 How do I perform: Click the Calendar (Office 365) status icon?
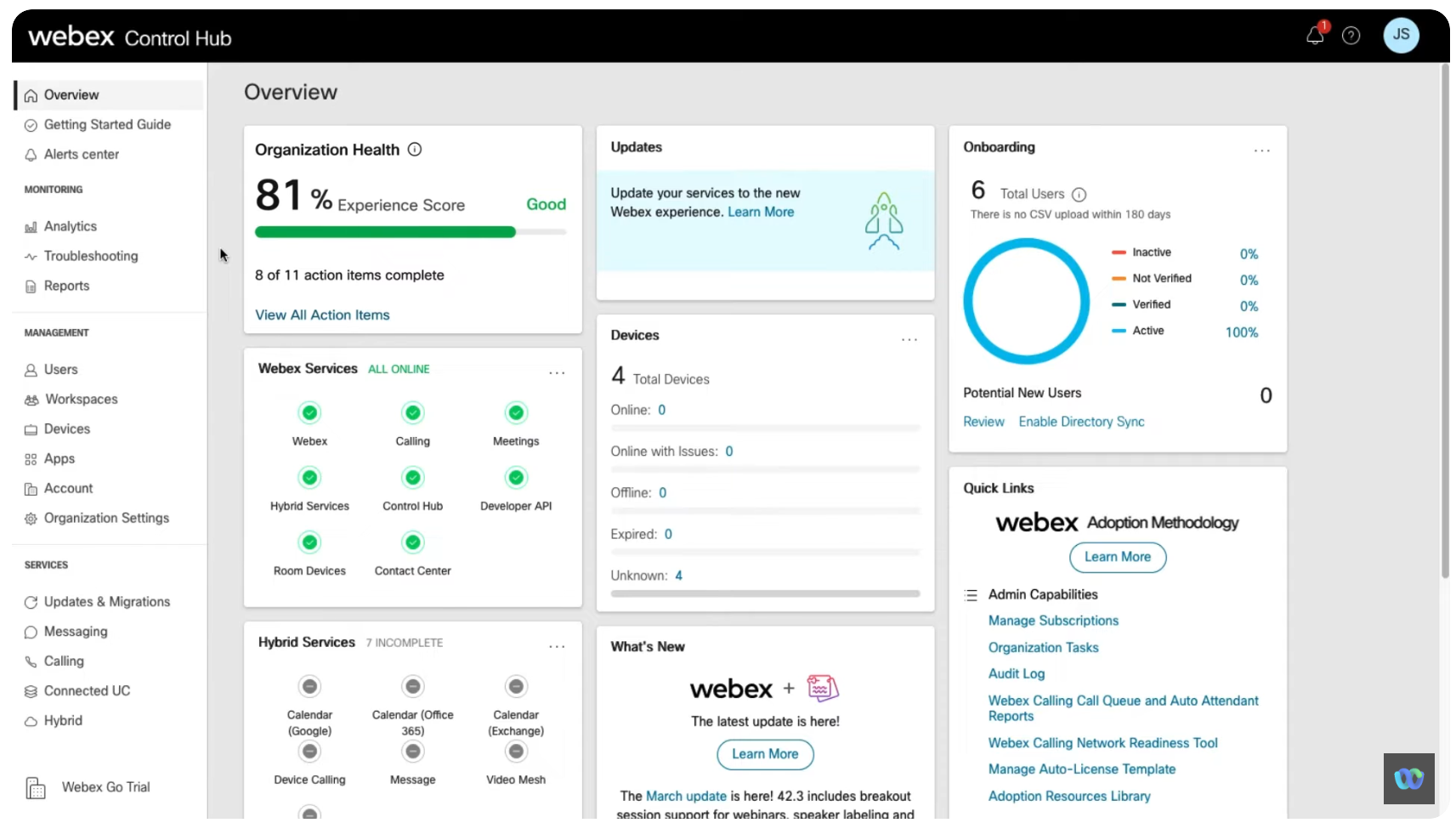point(412,686)
